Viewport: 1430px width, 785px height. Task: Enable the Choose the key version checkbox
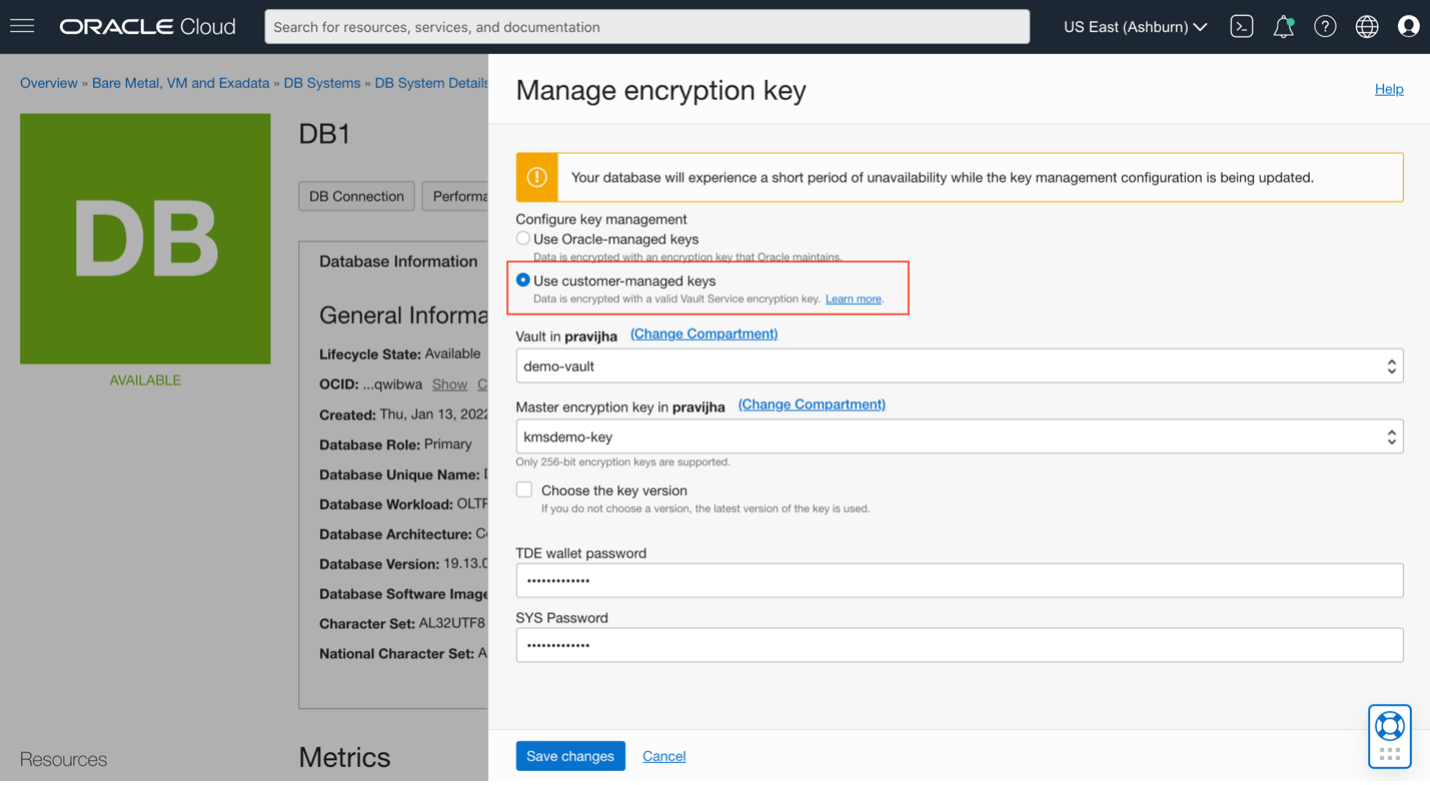524,490
